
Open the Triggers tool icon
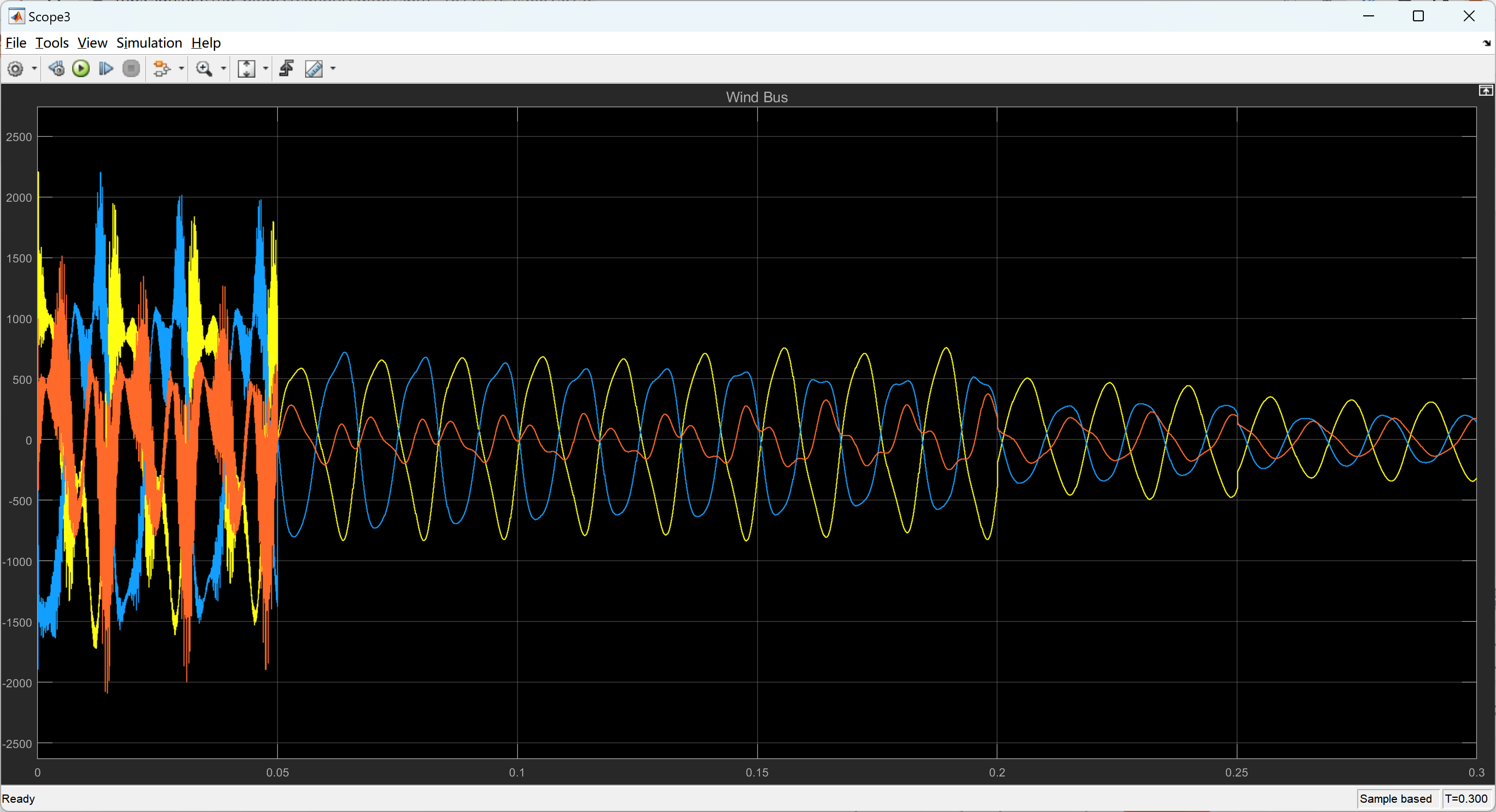tap(287, 68)
